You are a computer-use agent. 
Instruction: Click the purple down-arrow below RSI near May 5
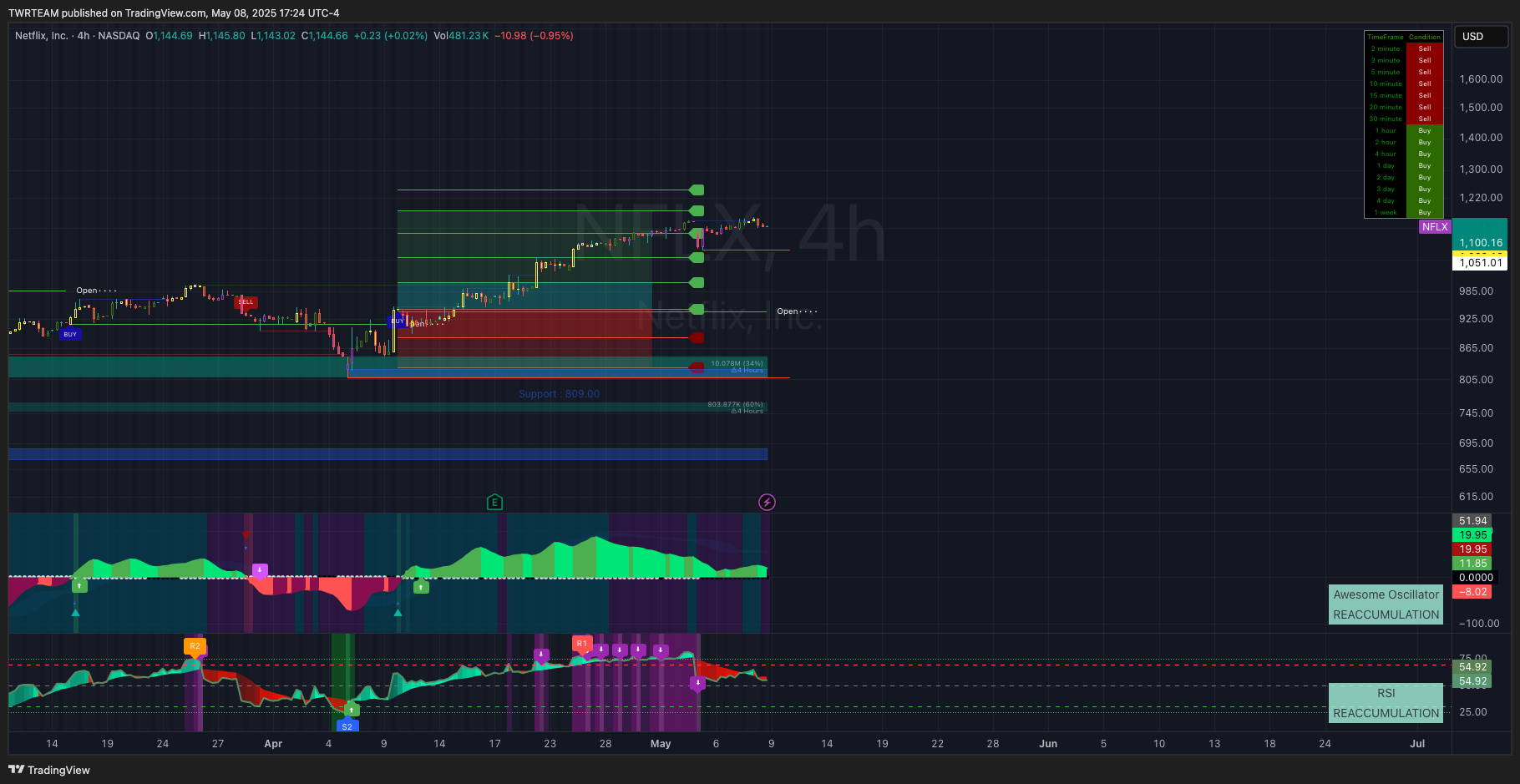tap(697, 684)
